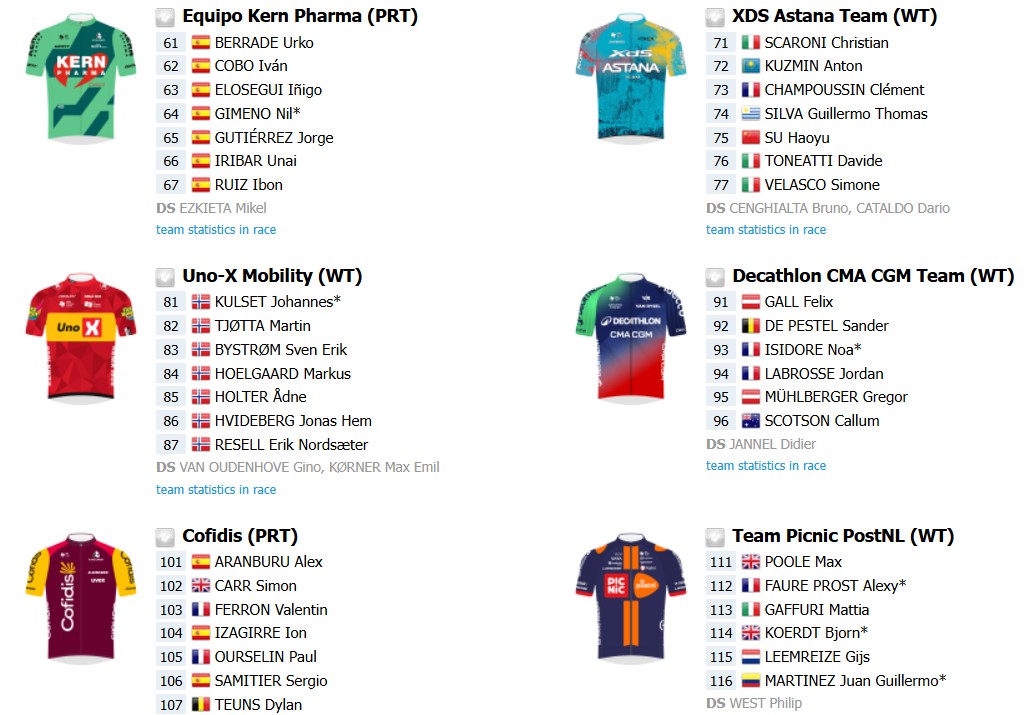
Task: Open team statistics in race for Kern Pharma
Action: click(x=216, y=230)
